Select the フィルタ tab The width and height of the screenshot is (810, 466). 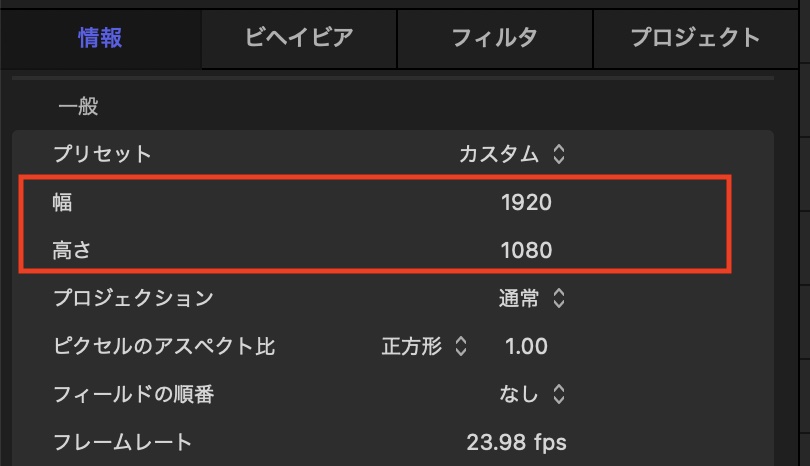click(x=495, y=38)
